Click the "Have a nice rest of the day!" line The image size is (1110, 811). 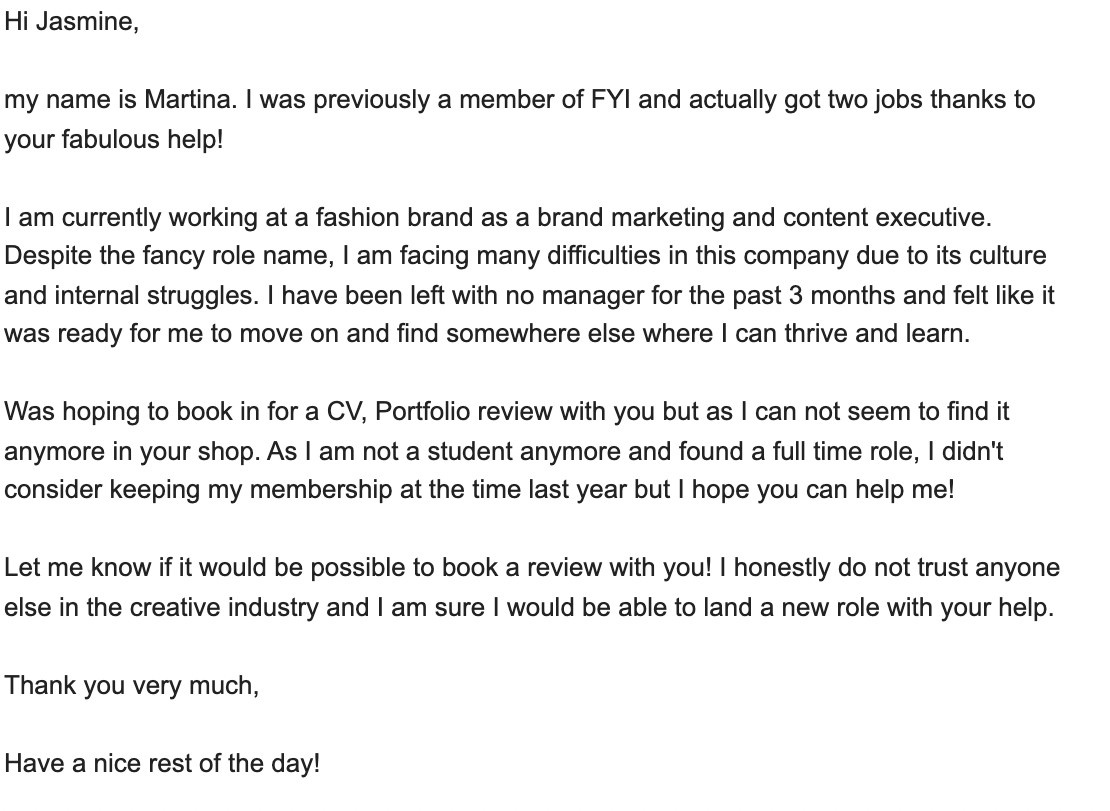pos(162,764)
